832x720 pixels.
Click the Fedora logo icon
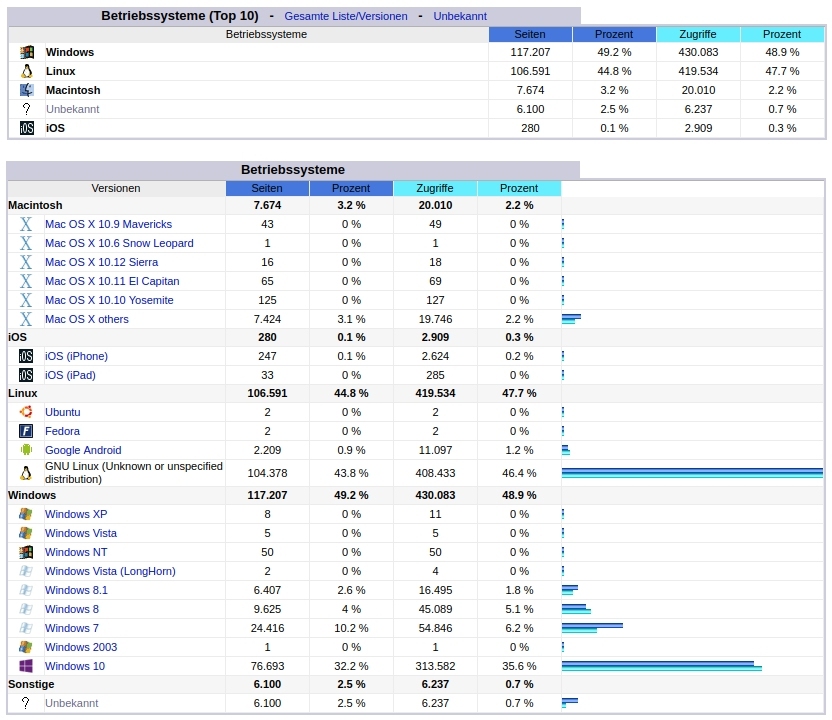[x=25, y=431]
